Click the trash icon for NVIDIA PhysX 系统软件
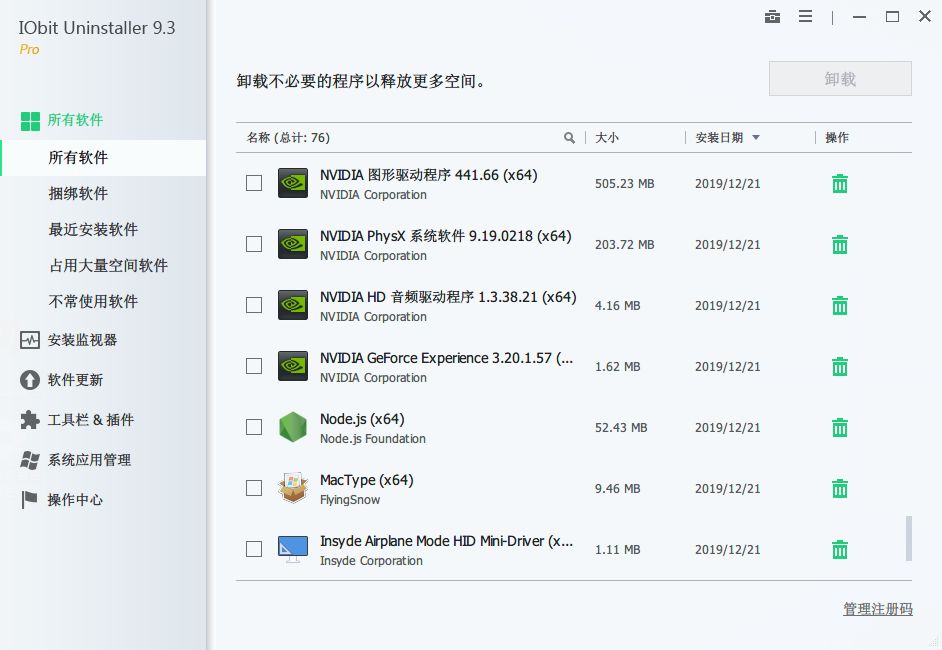 click(839, 245)
